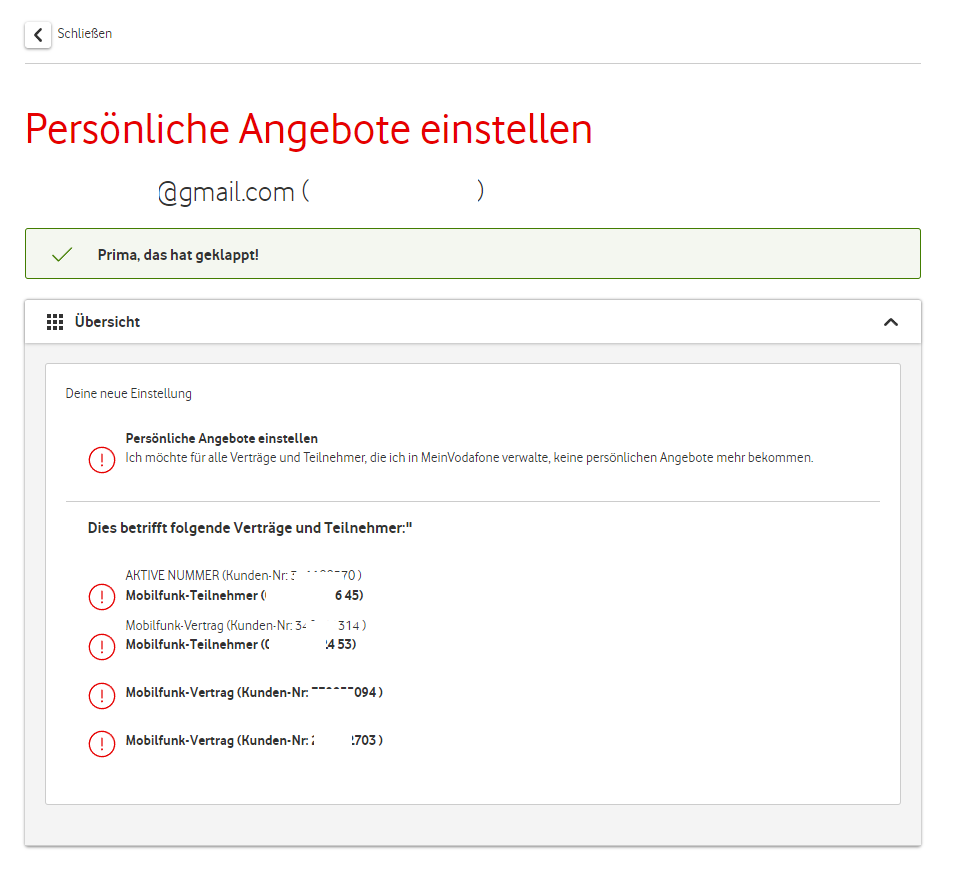960x875 pixels.
Task: Click the green checkmark in success banner
Action: (x=61, y=253)
